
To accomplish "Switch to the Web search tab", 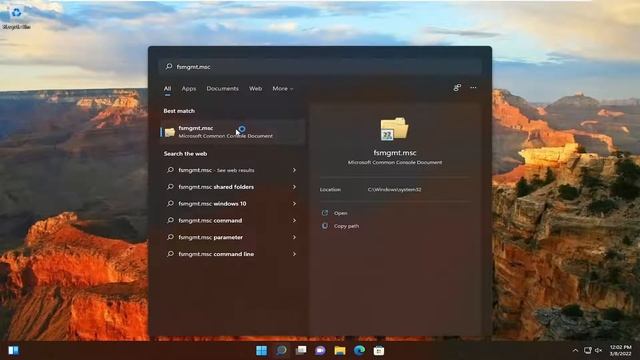I will 256,89.
